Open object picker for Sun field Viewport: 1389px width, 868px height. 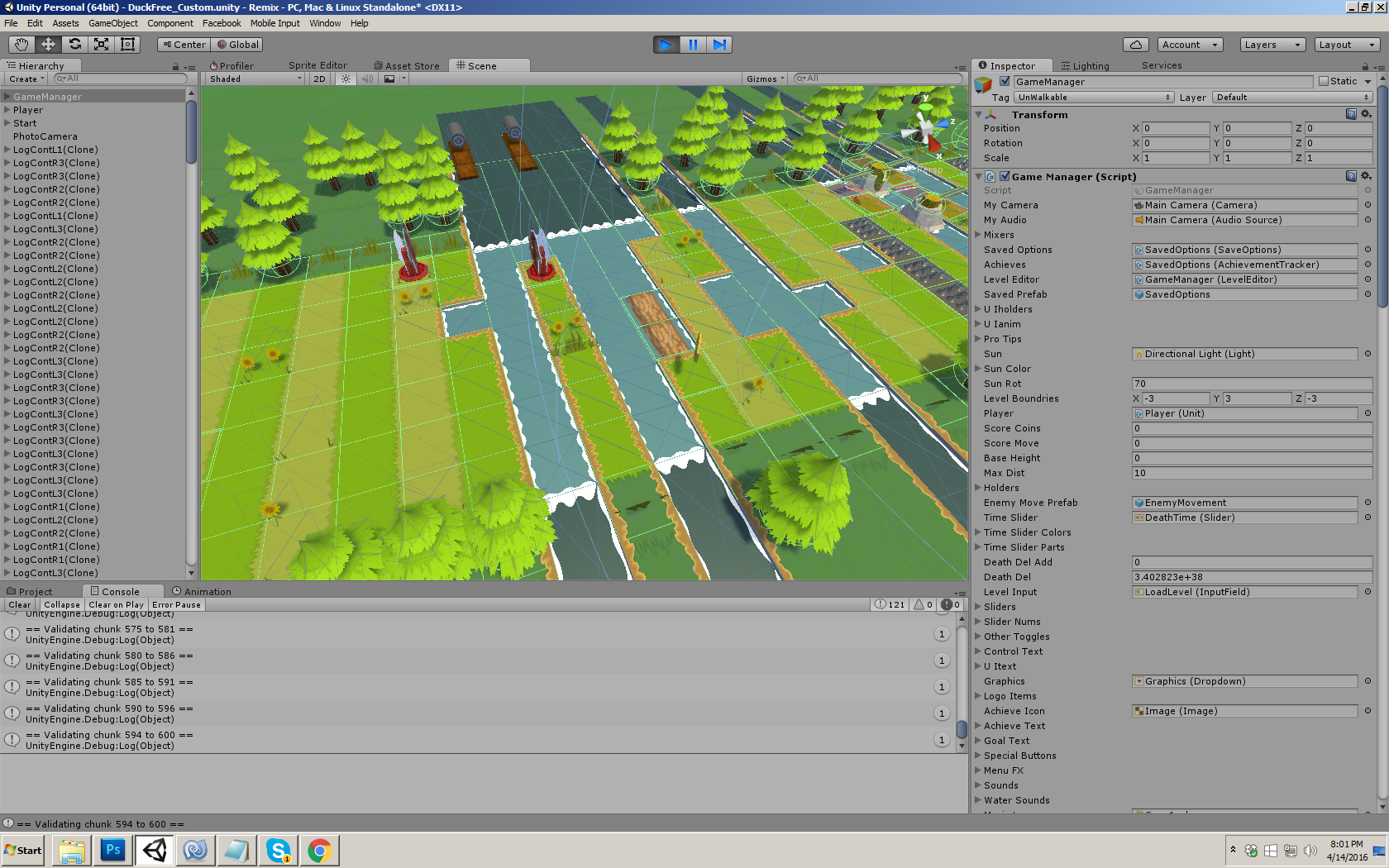[x=1368, y=354]
